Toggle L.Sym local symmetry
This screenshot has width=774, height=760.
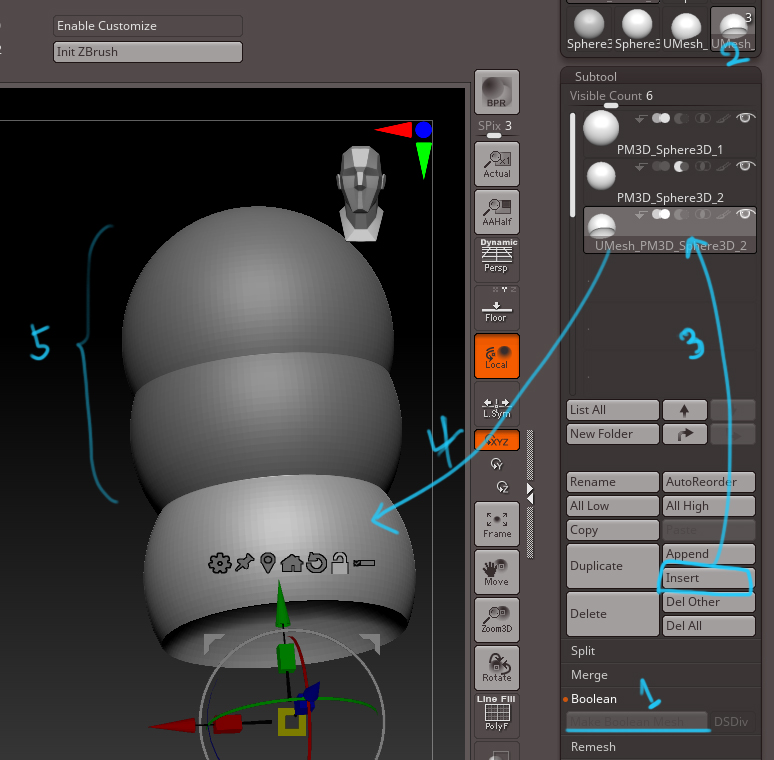point(497,405)
